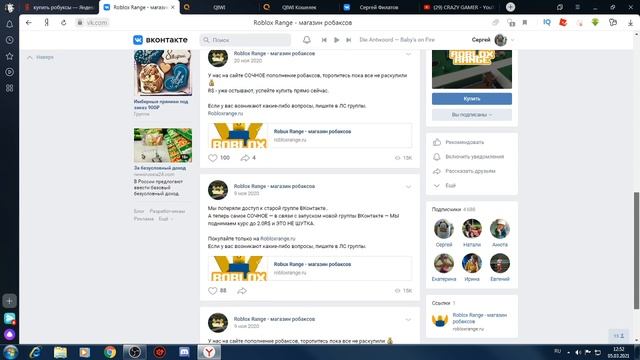Viewport: 640px width, 360px height.
Task: Open the Сергей profile dropdown menu
Action: click(493, 40)
